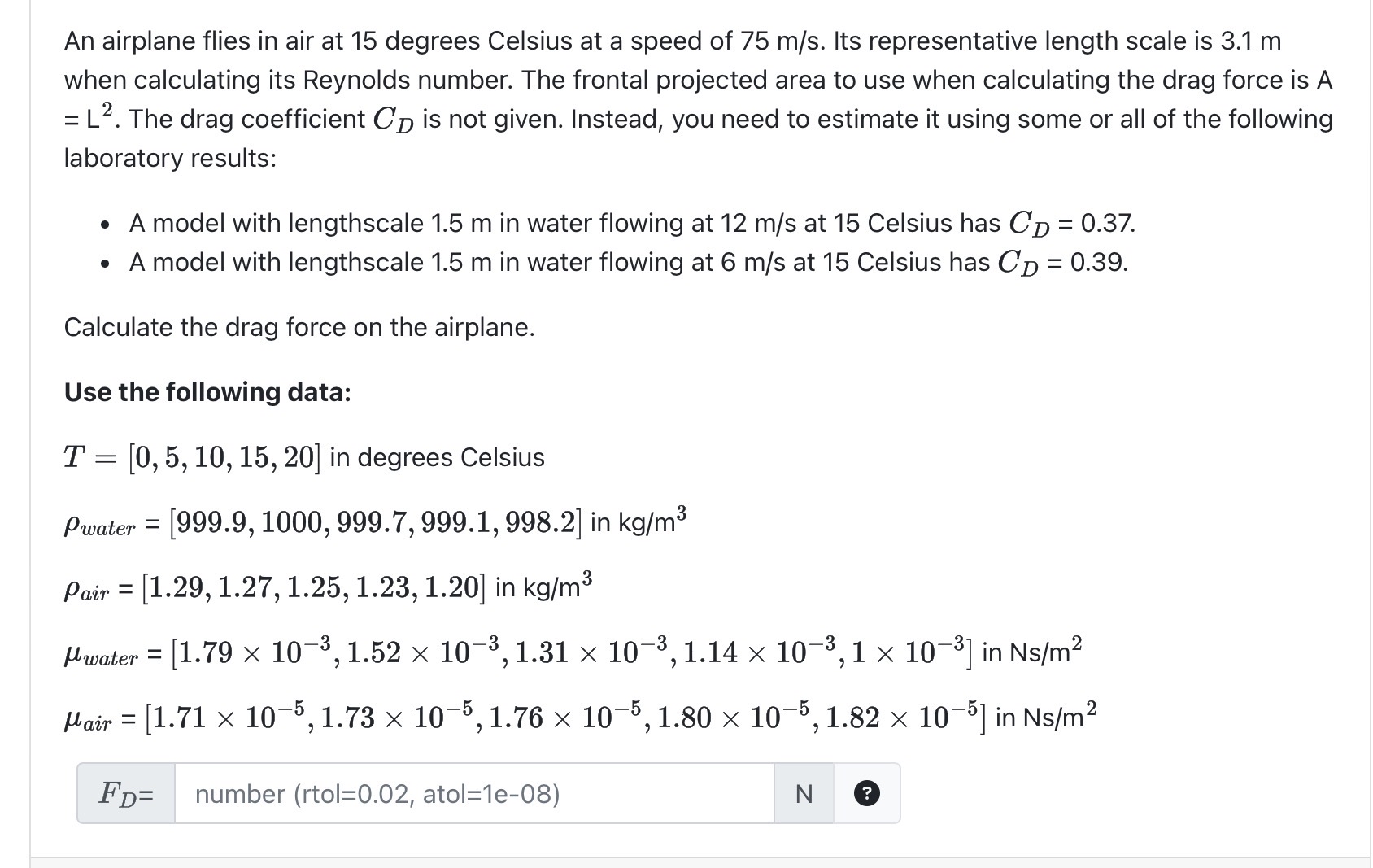Click the bullet about water flowing at 6 m/s
Screen dimensions: 1373x868
coord(628,262)
